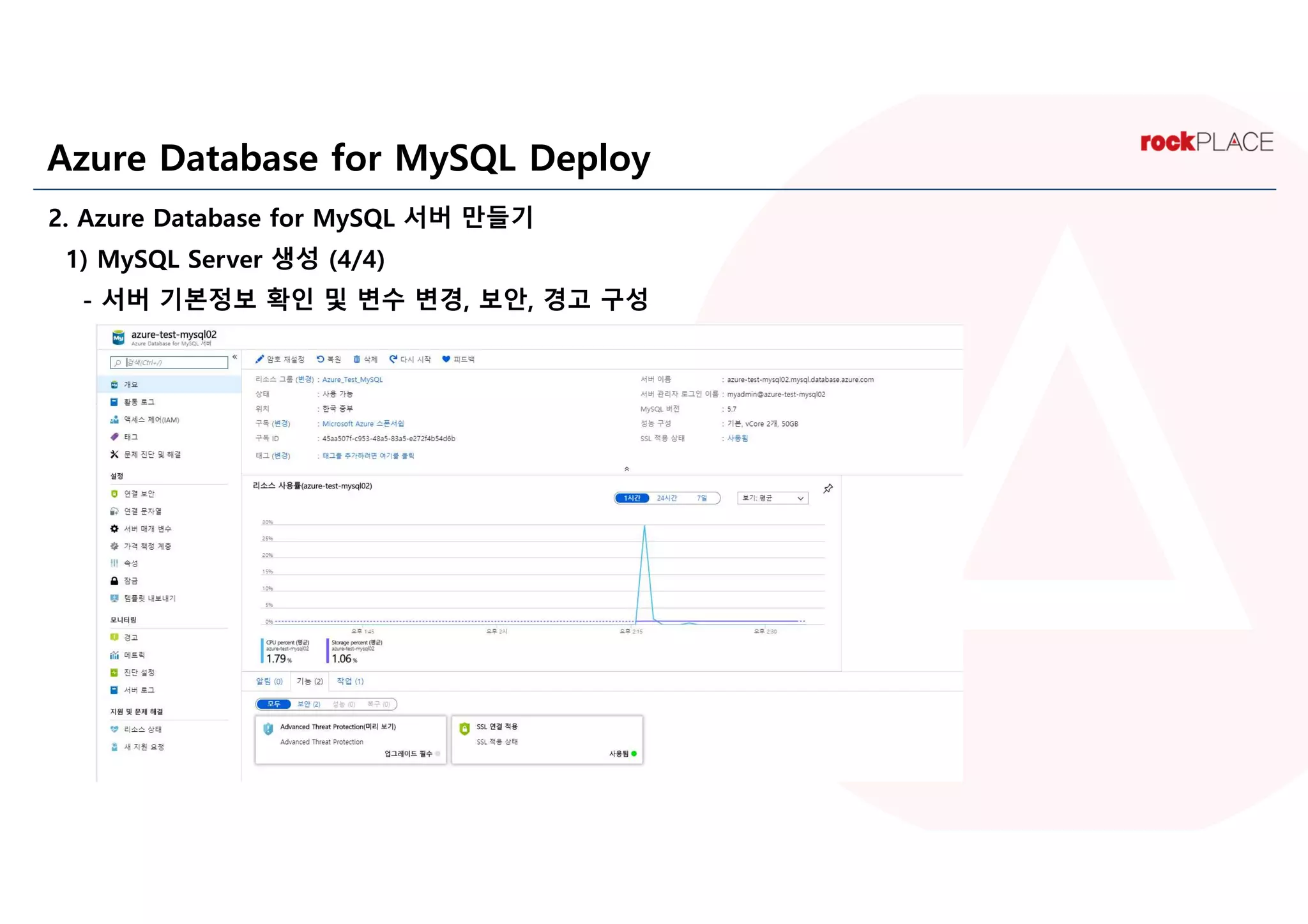The width and height of the screenshot is (1308, 924).
Task: Click the 검색(Ctrl+/) search field
Action: click(169, 362)
